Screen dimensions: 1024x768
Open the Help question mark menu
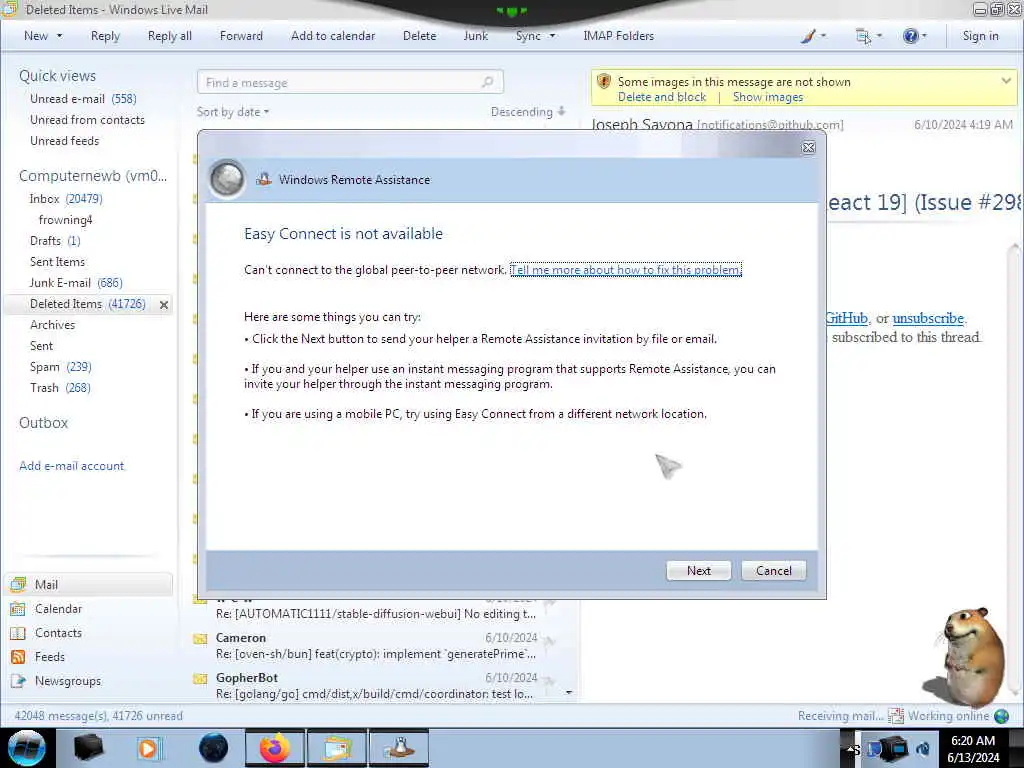tap(914, 36)
